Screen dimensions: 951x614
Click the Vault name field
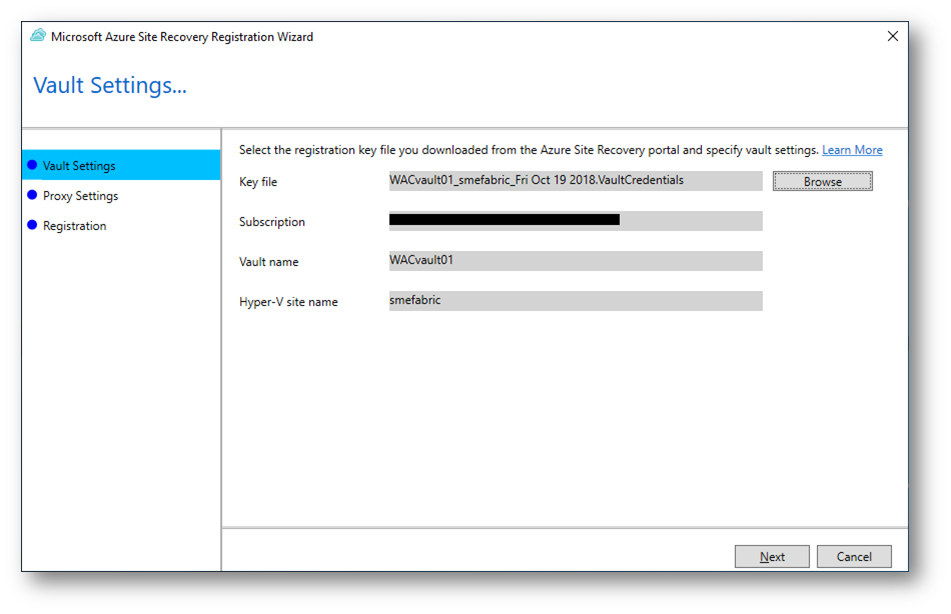point(576,261)
